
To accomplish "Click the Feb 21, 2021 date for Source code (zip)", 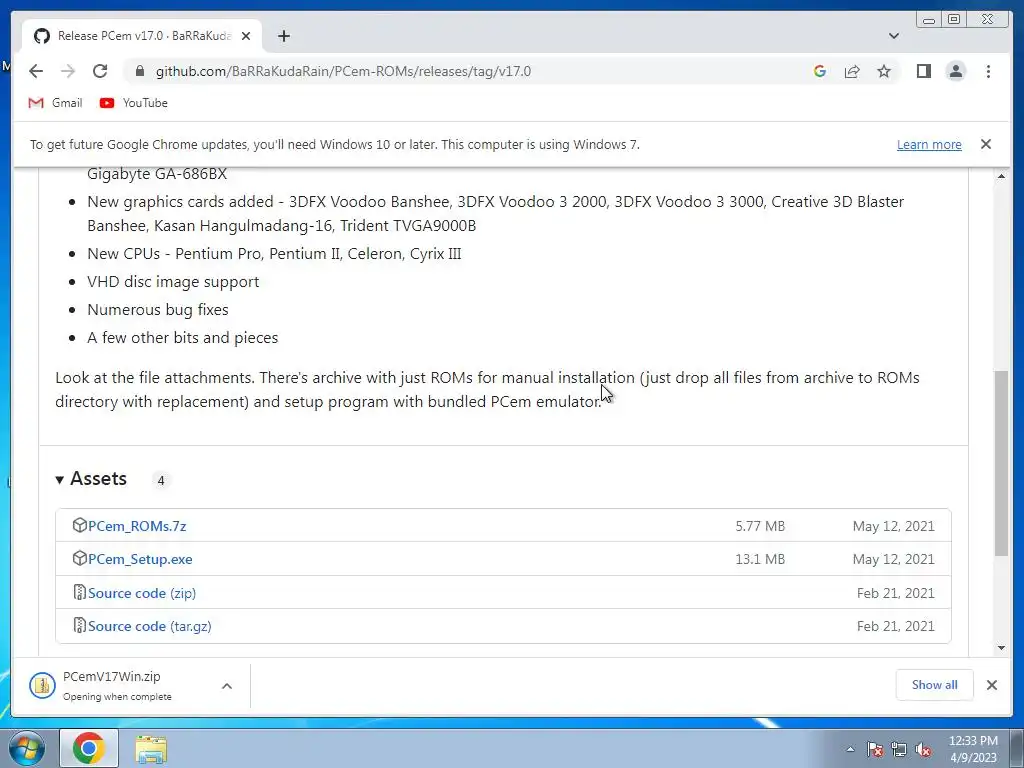I will coord(895,593).
